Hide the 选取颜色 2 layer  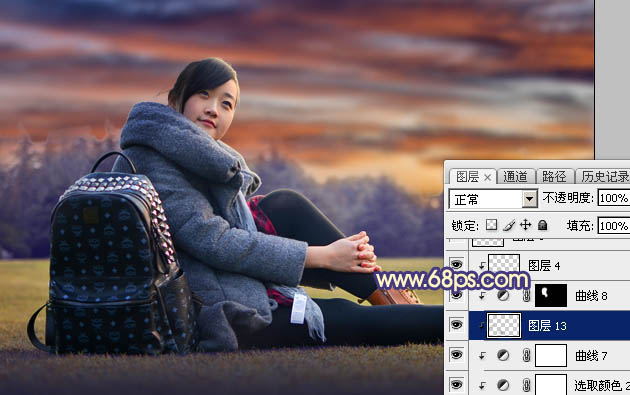(x=456, y=385)
